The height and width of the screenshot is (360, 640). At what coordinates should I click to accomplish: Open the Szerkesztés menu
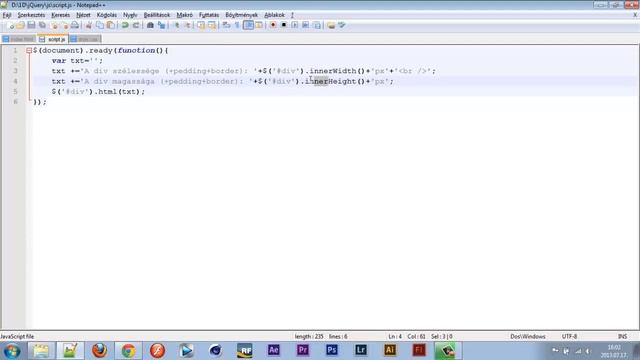pyautogui.click(x=31, y=15)
